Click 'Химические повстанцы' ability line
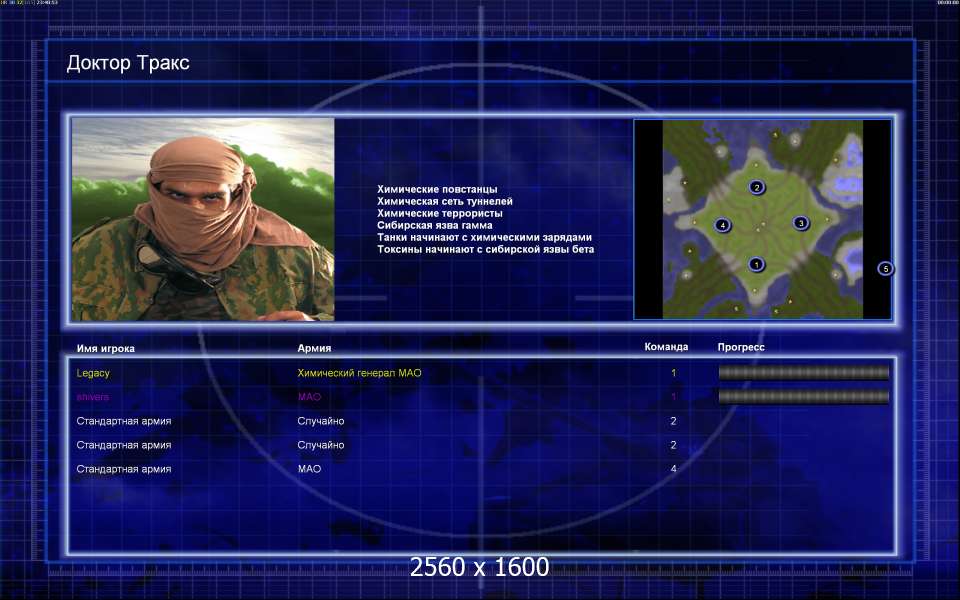 point(437,189)
